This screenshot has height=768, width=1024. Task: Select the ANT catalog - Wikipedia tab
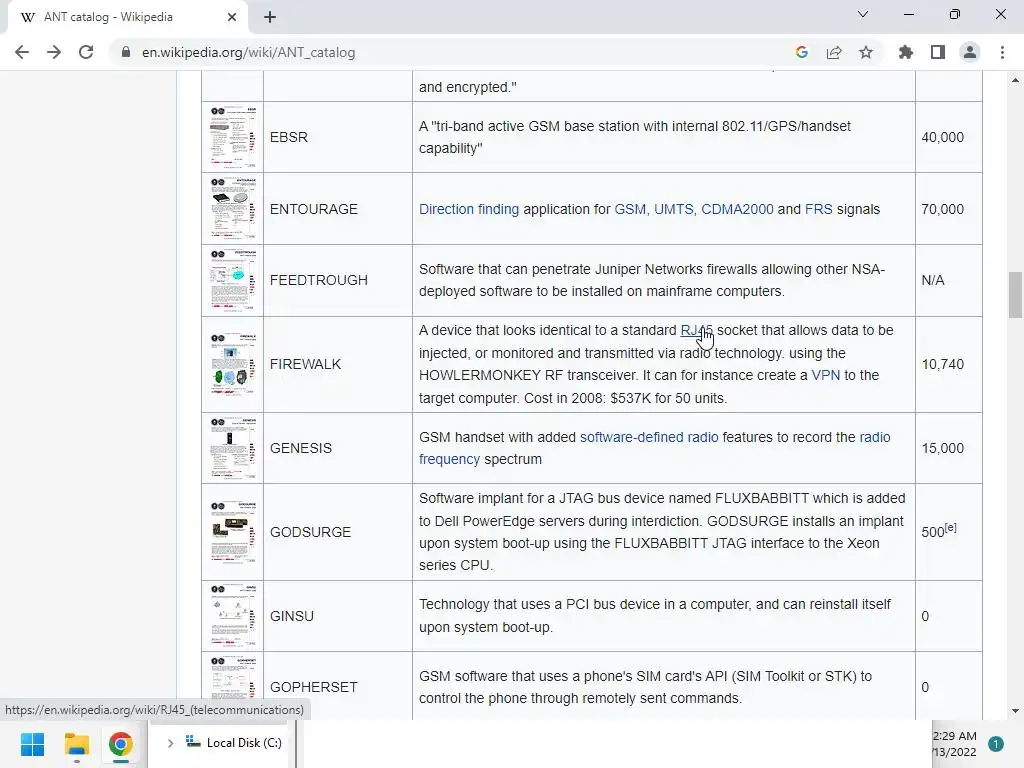click(127, 17)
